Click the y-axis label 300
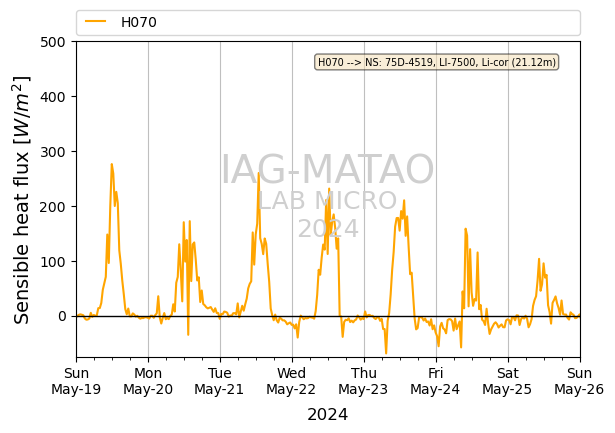 53,152
